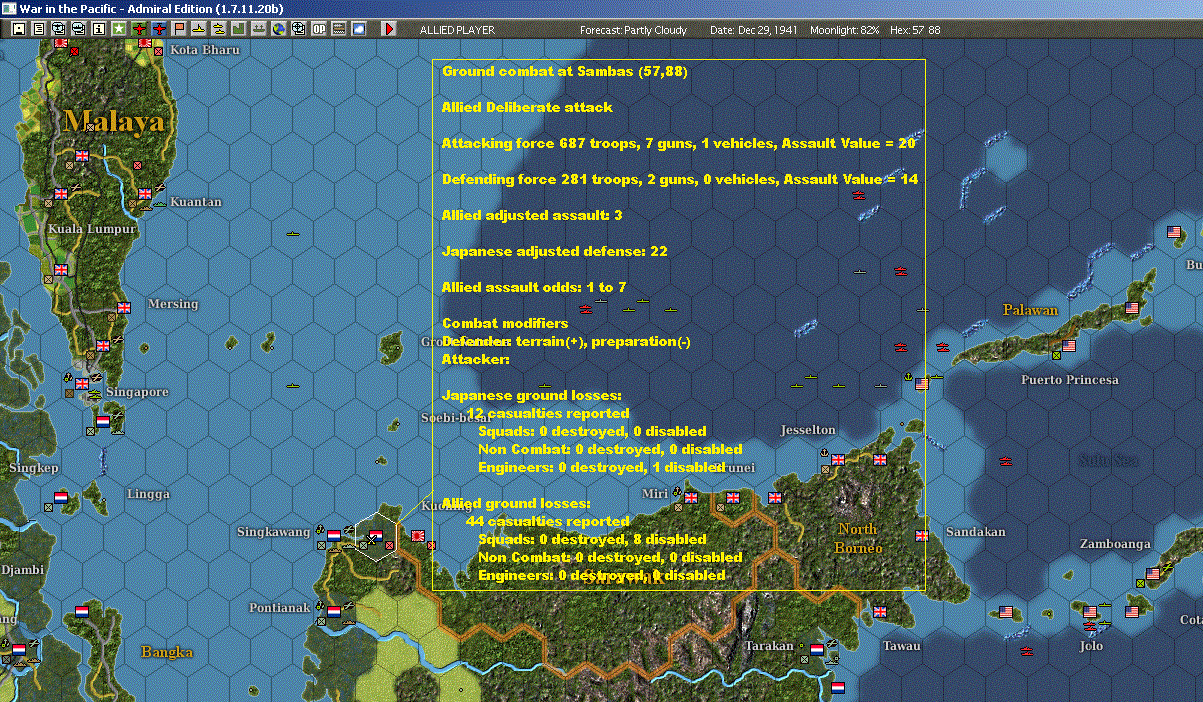Click the green ship on grey icon
This screenshot has width=1203, height=702.
coord(258,30)
